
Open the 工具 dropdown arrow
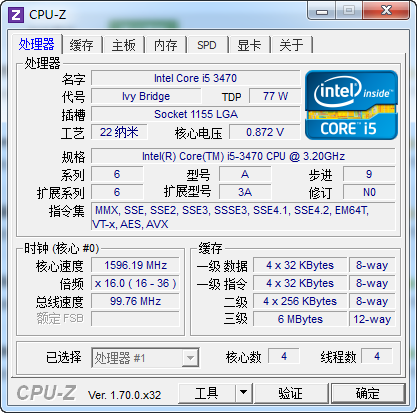coord(244,392)
